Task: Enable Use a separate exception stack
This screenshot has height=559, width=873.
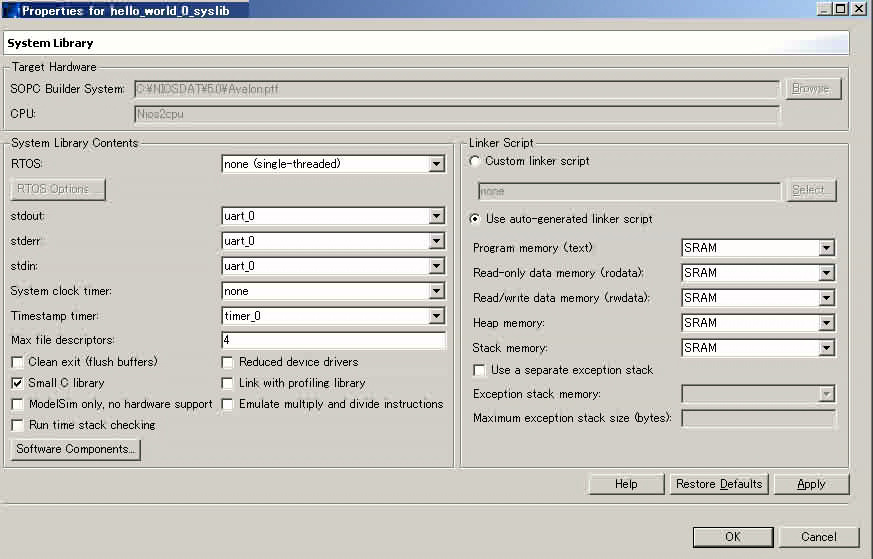Action: [480, 370]
